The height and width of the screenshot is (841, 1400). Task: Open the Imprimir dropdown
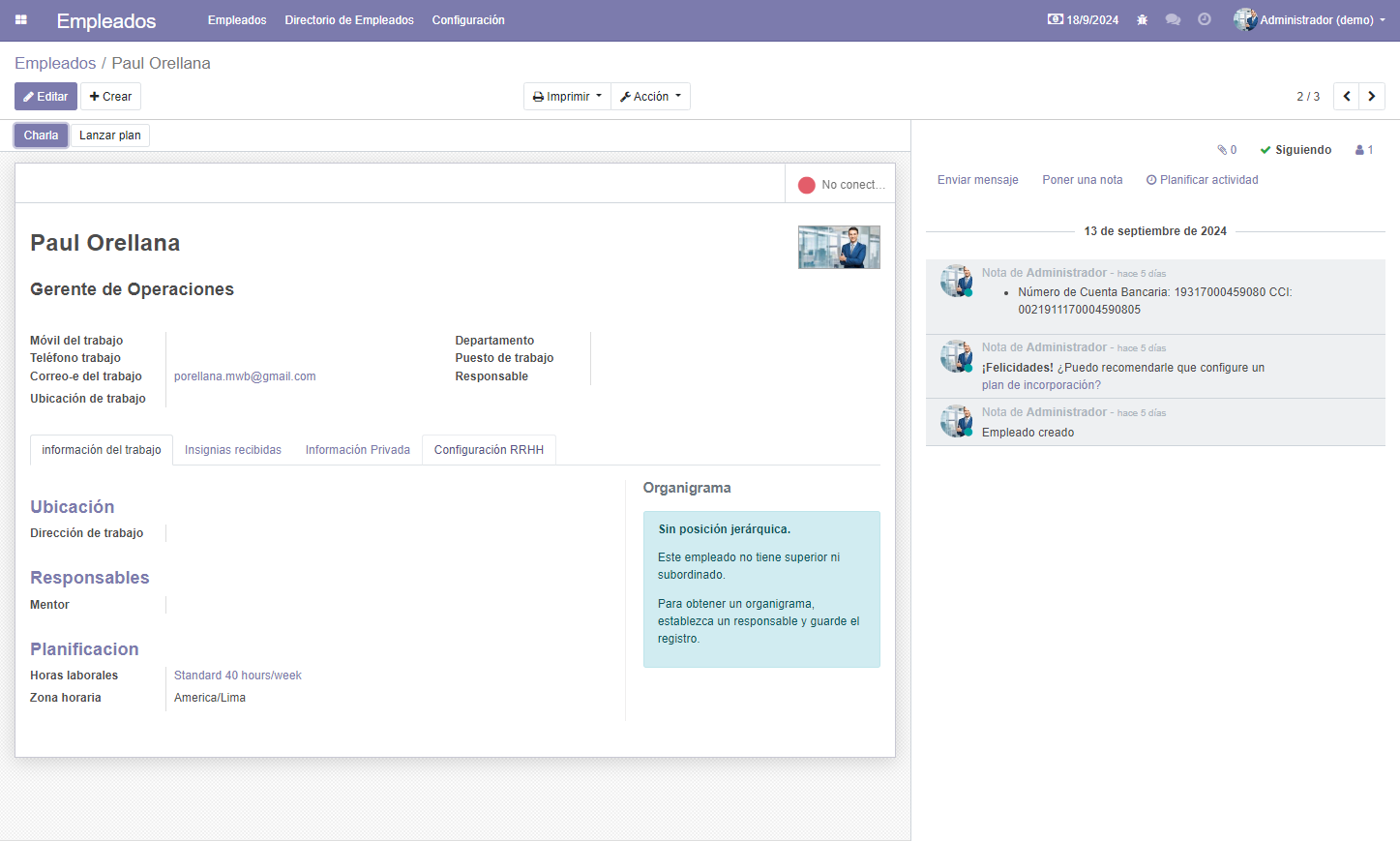(x=567, y=97)
